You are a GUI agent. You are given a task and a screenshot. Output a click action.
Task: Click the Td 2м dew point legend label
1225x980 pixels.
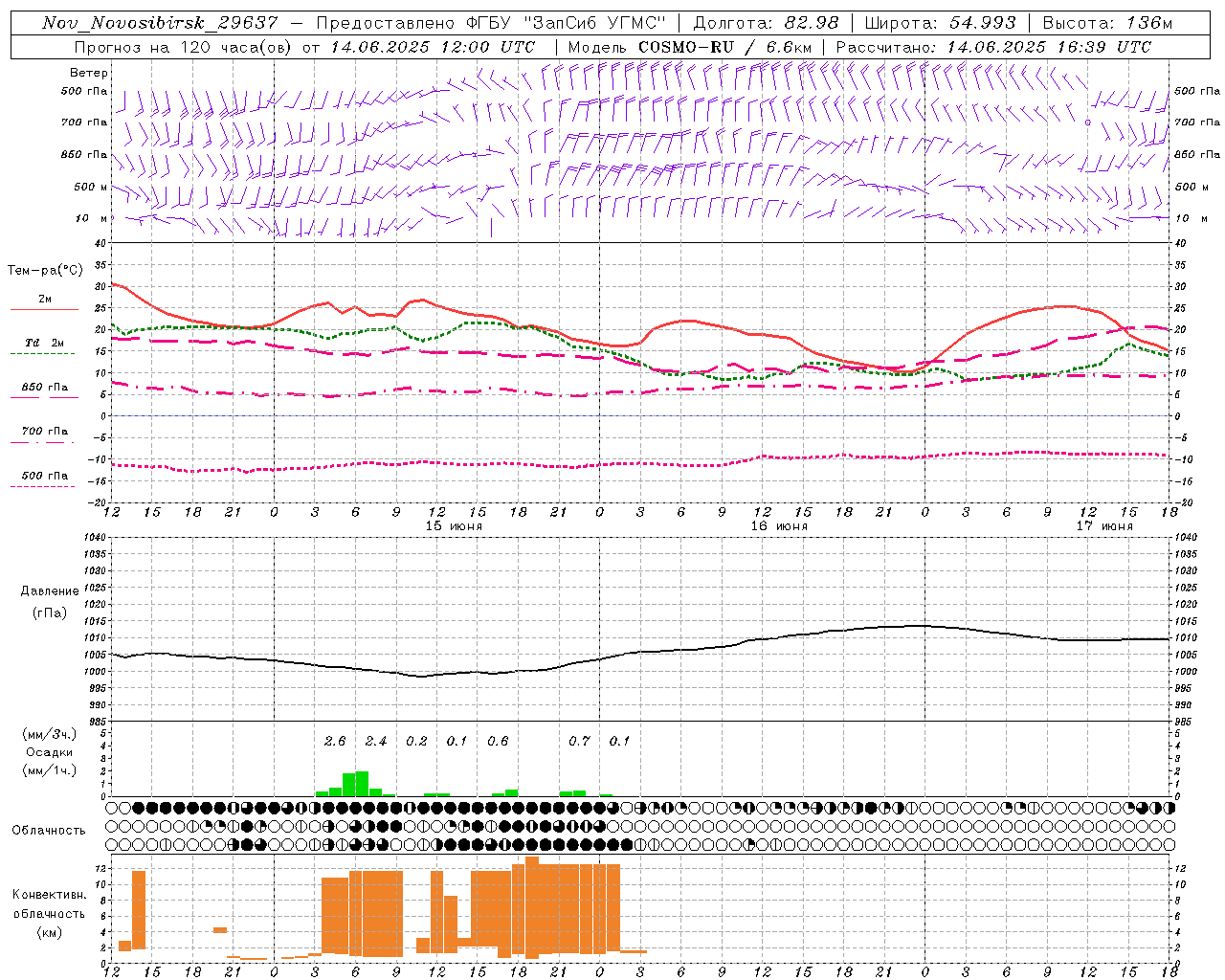[45, 343]
